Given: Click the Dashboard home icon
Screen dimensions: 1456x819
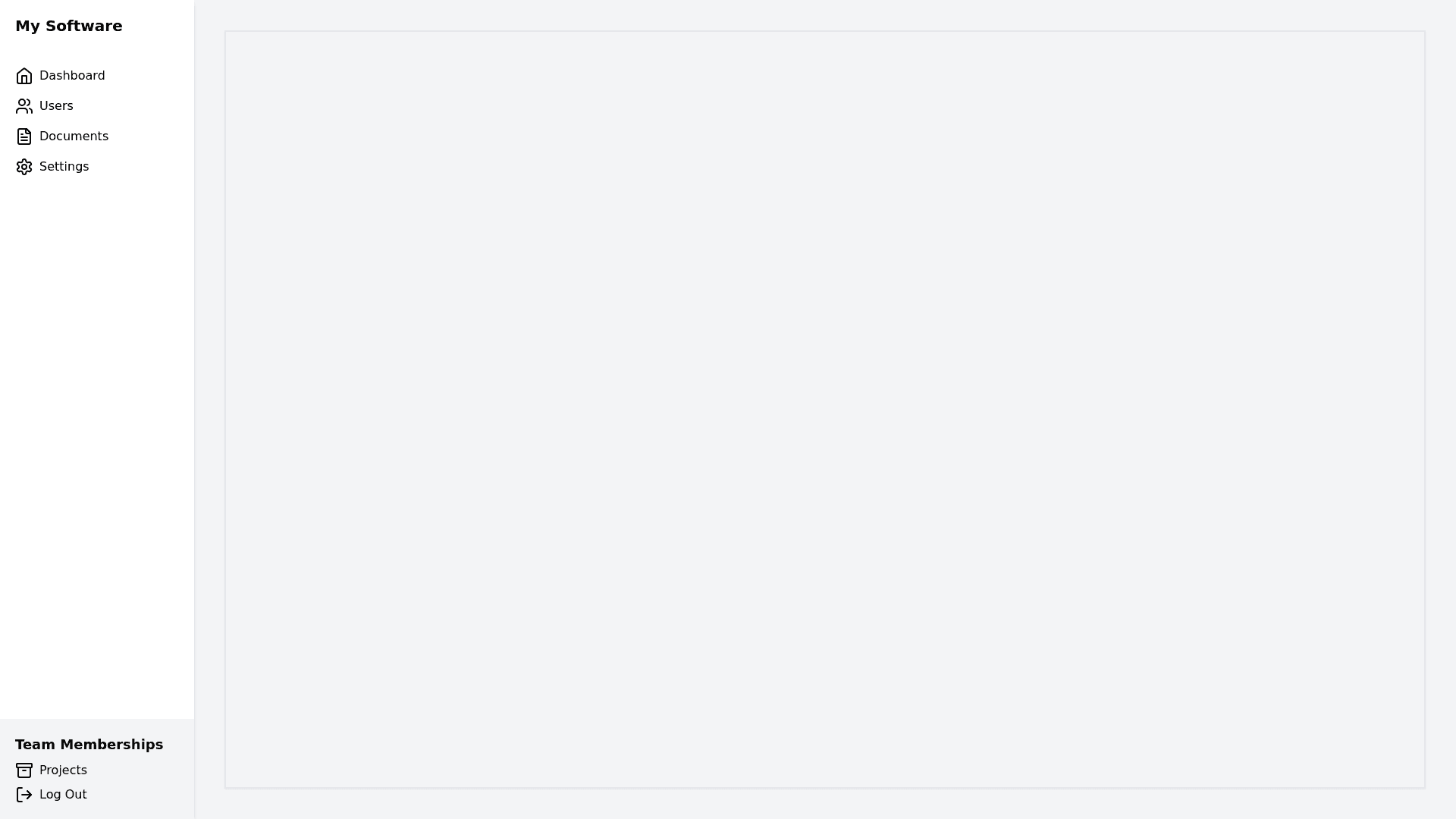Looking at the screenshot, I should (x=24, y=76).
